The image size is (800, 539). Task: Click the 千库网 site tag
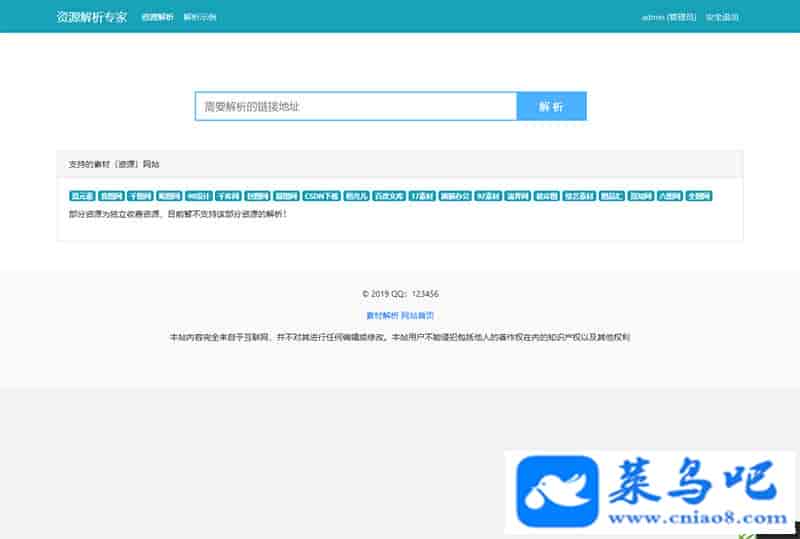coord(228,196)
